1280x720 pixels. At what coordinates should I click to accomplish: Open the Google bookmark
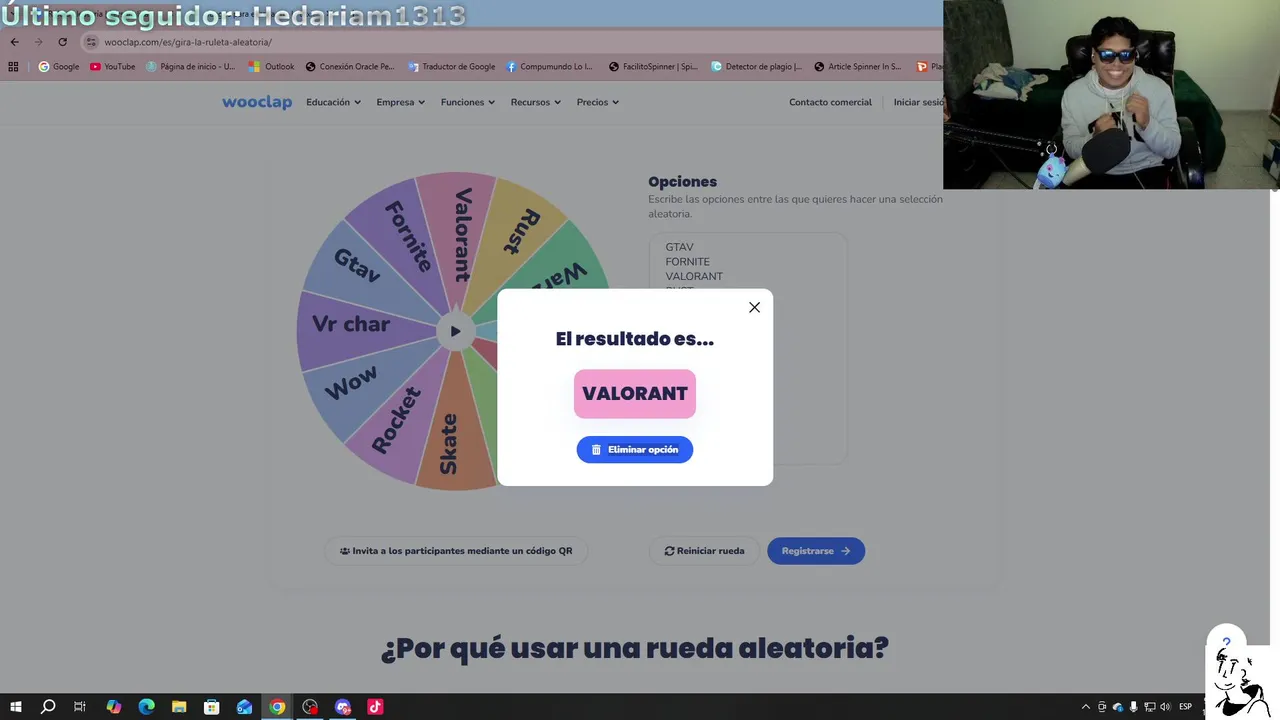[59, 67]
